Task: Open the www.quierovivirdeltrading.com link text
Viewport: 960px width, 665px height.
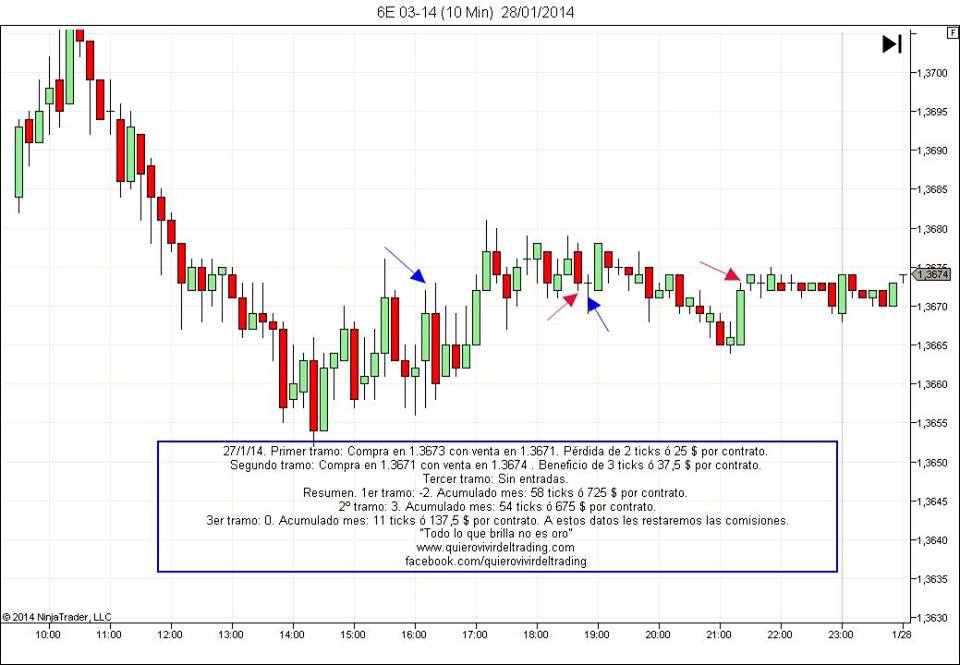Action: click(x=495, y=547)
